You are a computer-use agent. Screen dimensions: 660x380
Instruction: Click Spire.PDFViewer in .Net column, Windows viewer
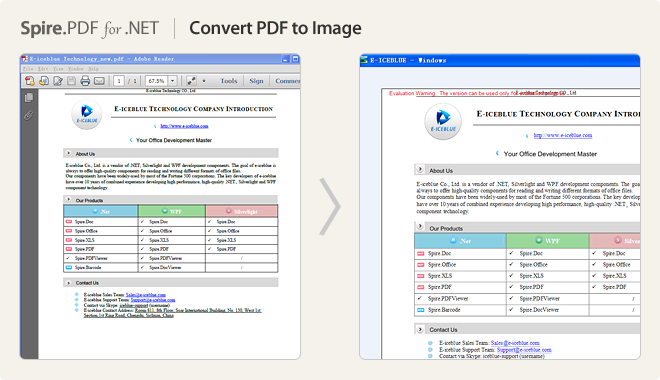tap(460, 298)
